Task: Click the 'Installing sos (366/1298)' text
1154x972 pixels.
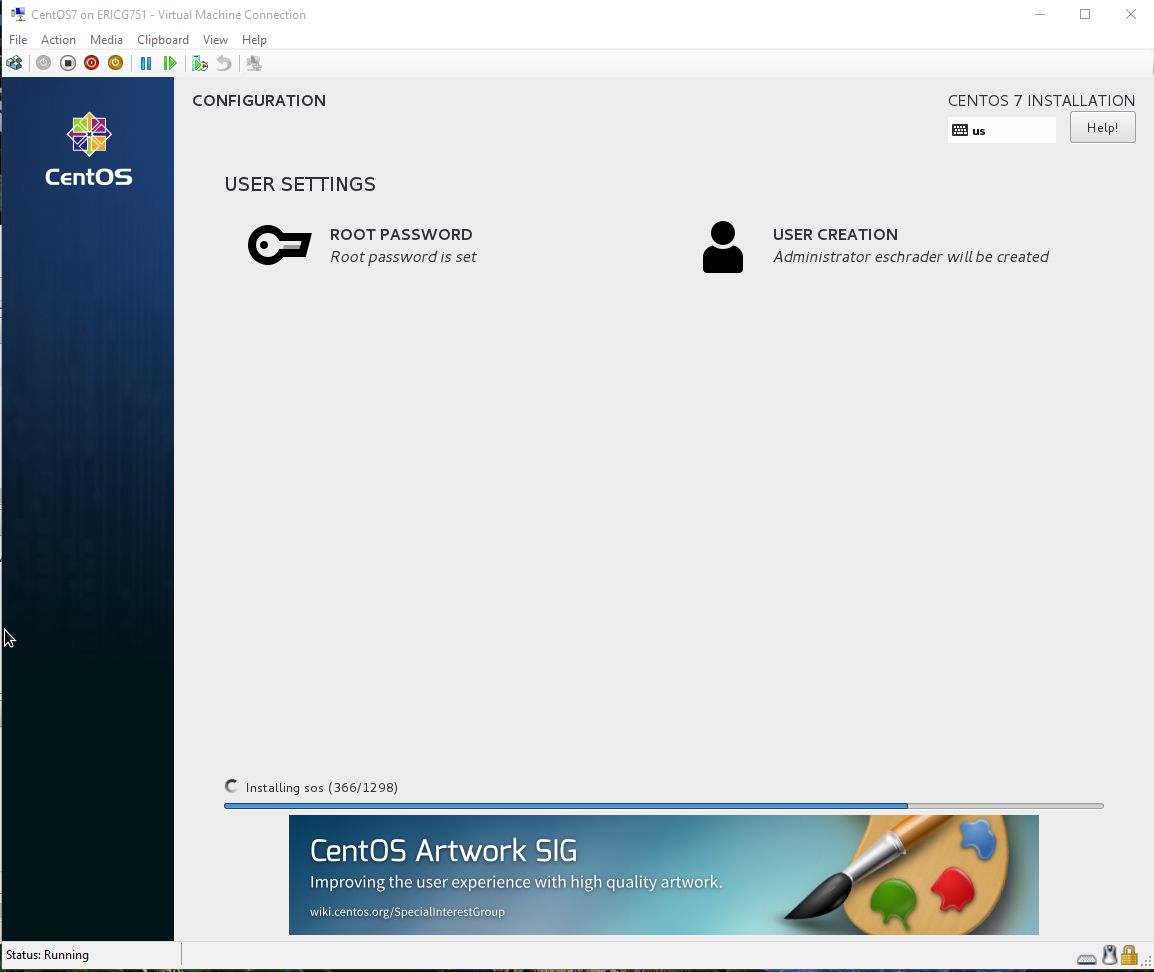Action: (322, 787)
